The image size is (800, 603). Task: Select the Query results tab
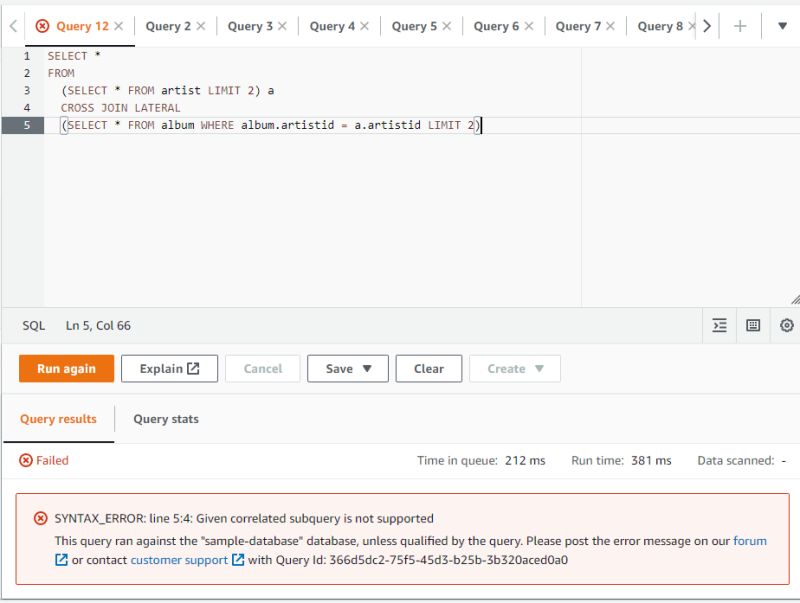pos(58,420)
